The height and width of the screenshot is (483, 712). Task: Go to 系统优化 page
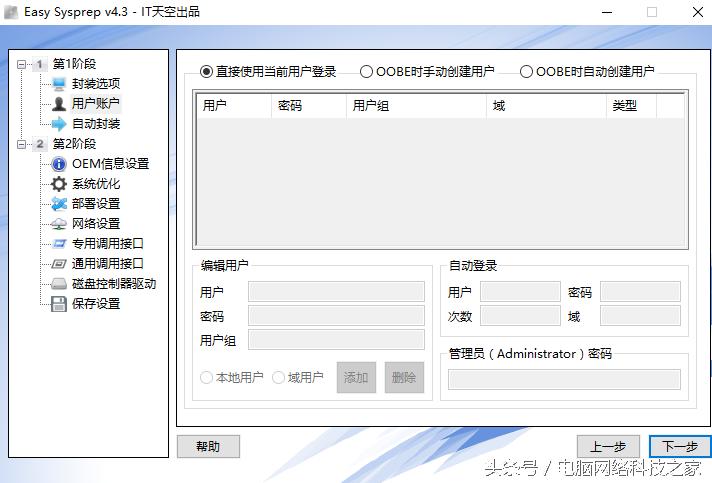96,184
